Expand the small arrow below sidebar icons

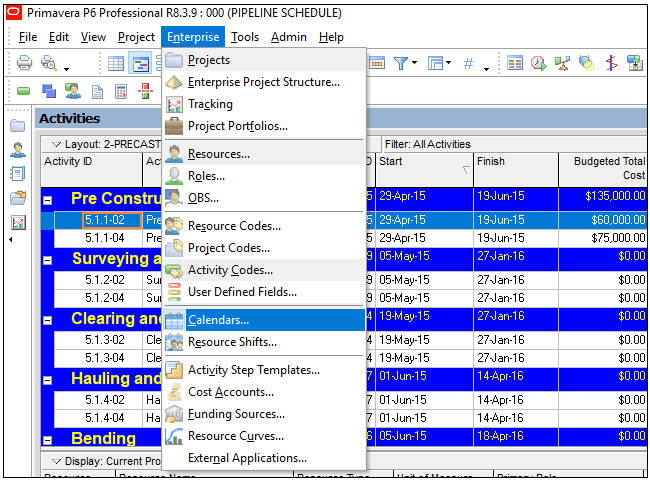point(11,239)
